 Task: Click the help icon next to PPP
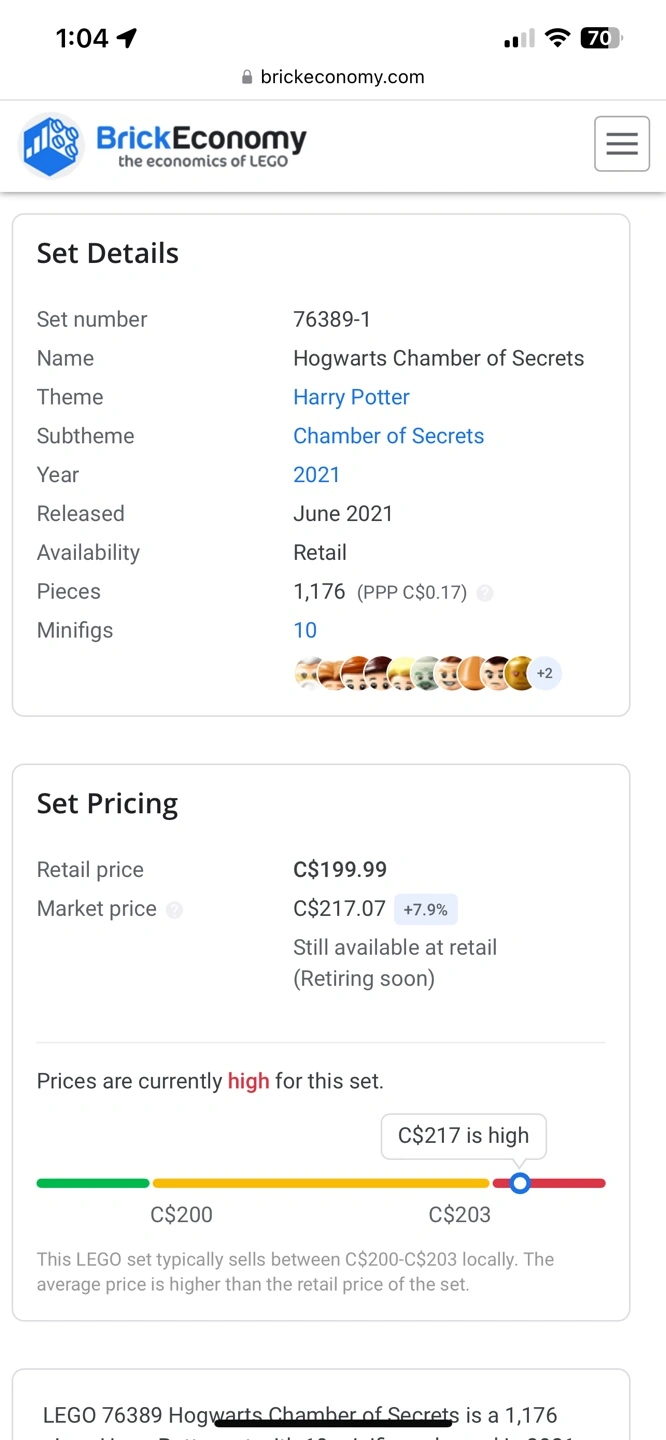click(x=485, y=593)
